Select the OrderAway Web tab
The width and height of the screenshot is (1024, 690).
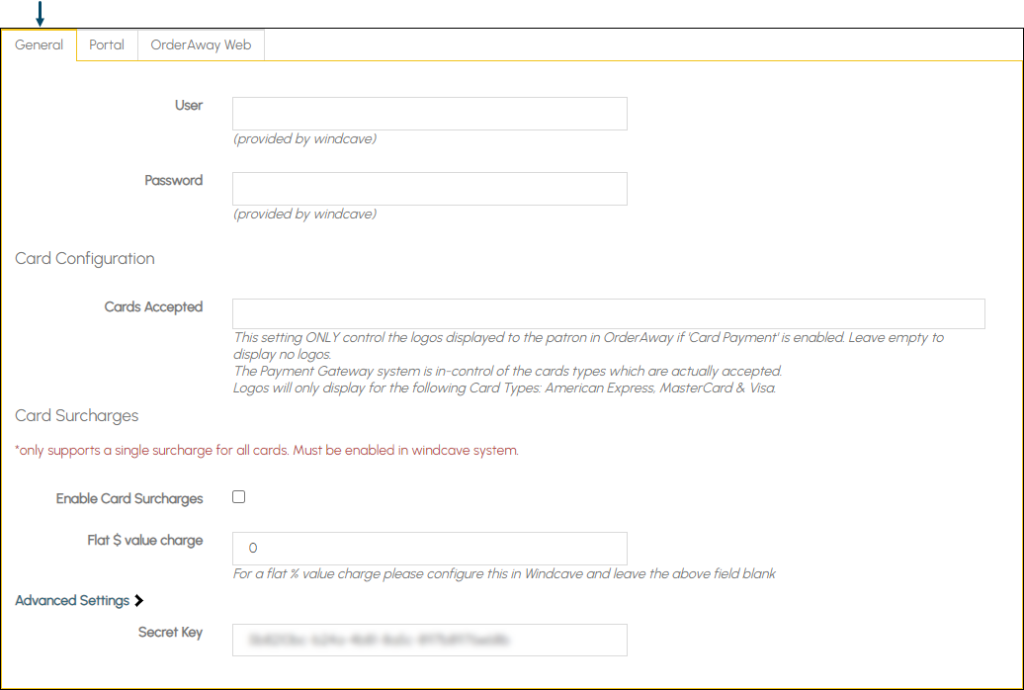[x=201, y=45]
